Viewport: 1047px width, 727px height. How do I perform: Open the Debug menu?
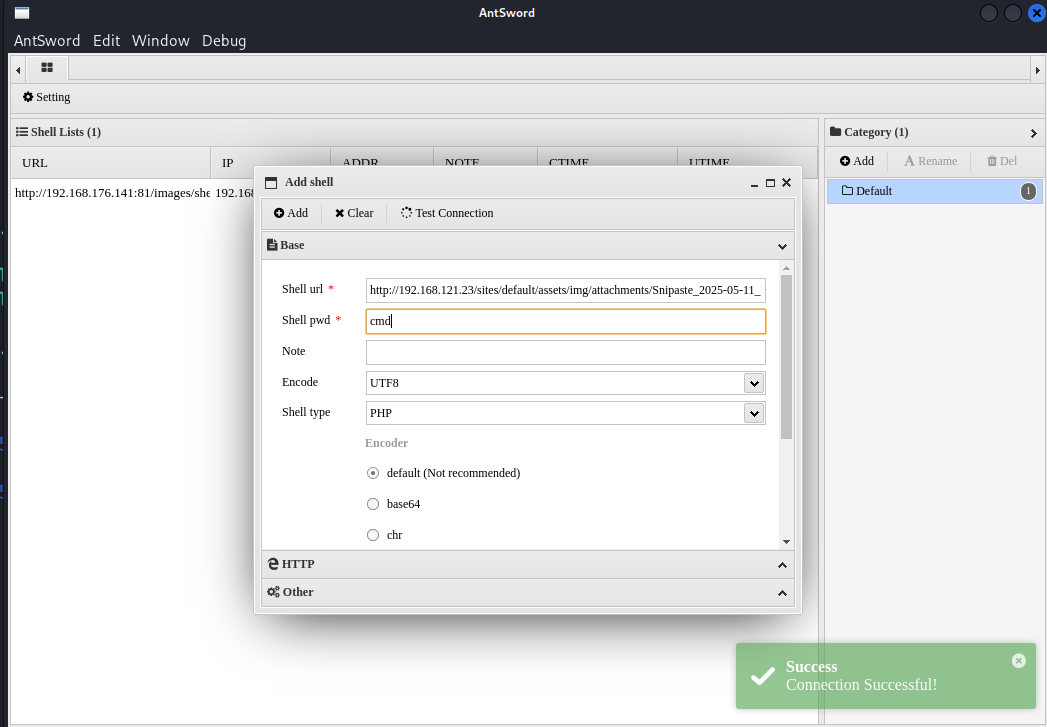pos(224,41)
